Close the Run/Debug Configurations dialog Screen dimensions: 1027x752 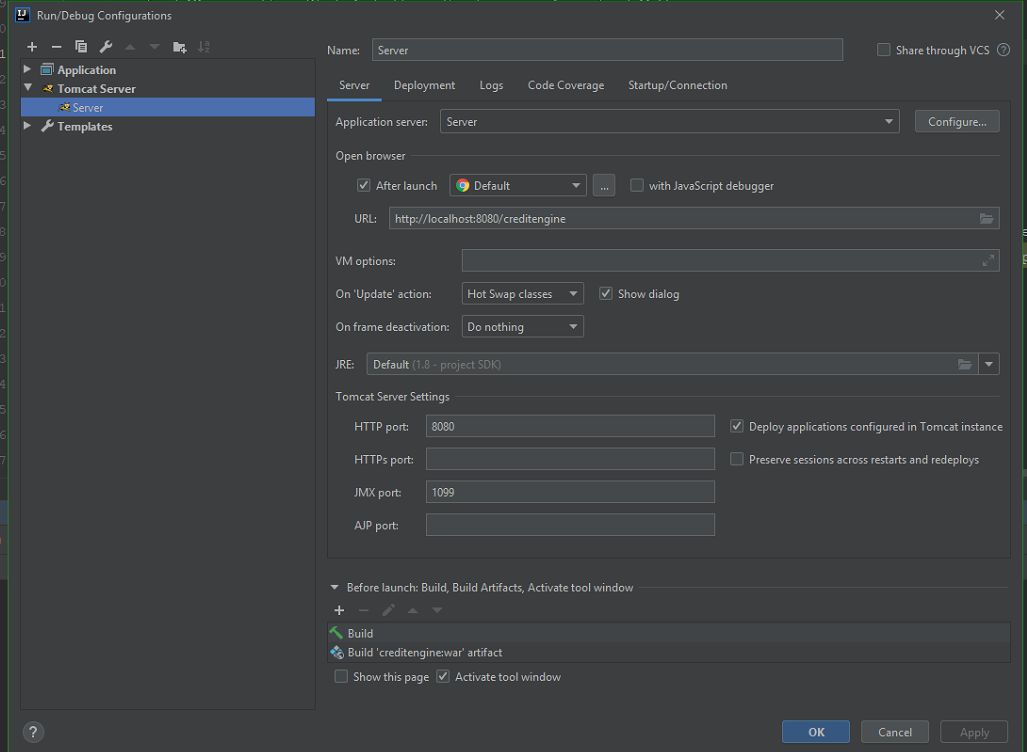(999, 15)
